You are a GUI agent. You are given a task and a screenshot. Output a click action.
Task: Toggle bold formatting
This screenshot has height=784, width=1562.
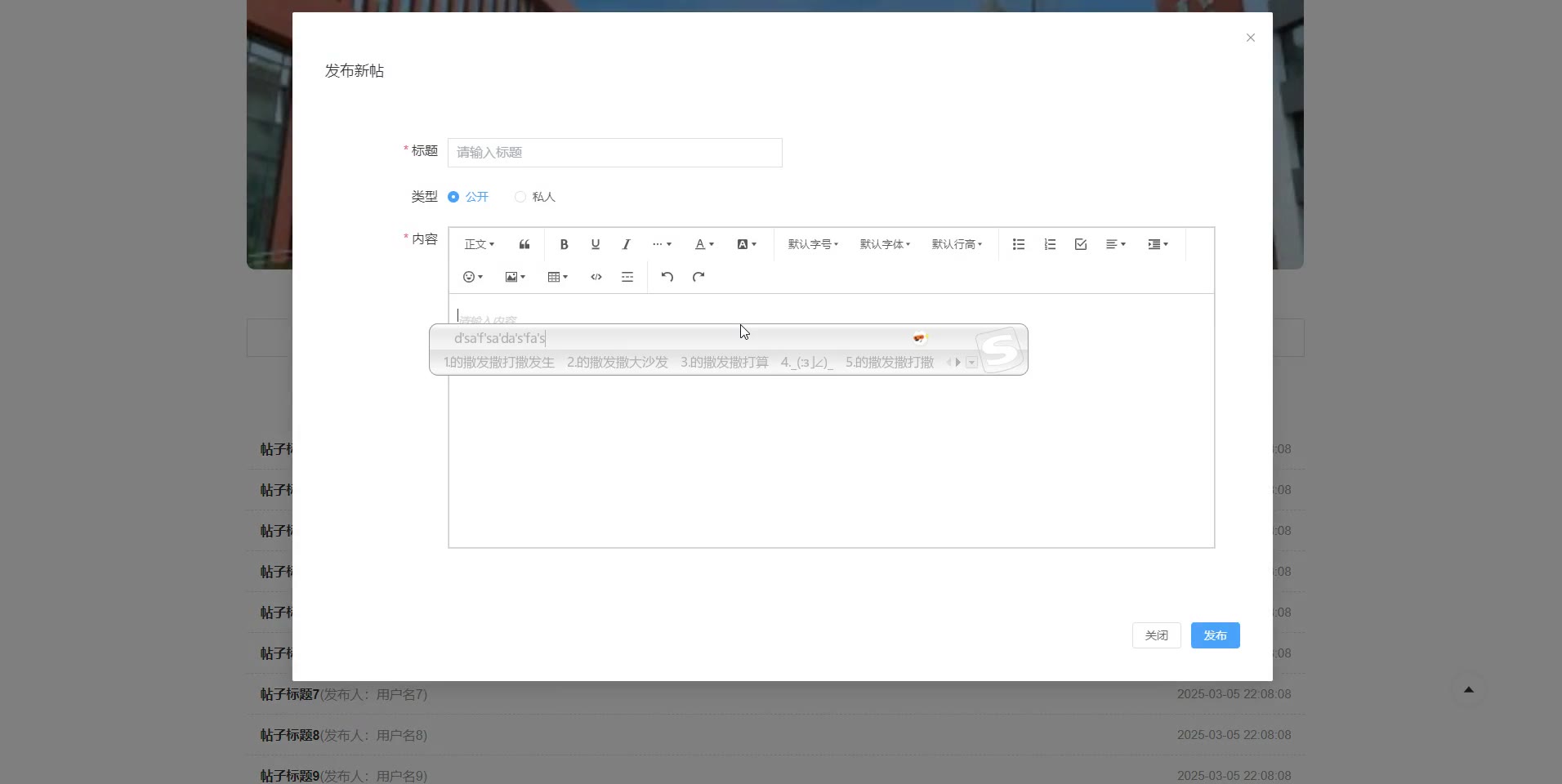[564, 244]
